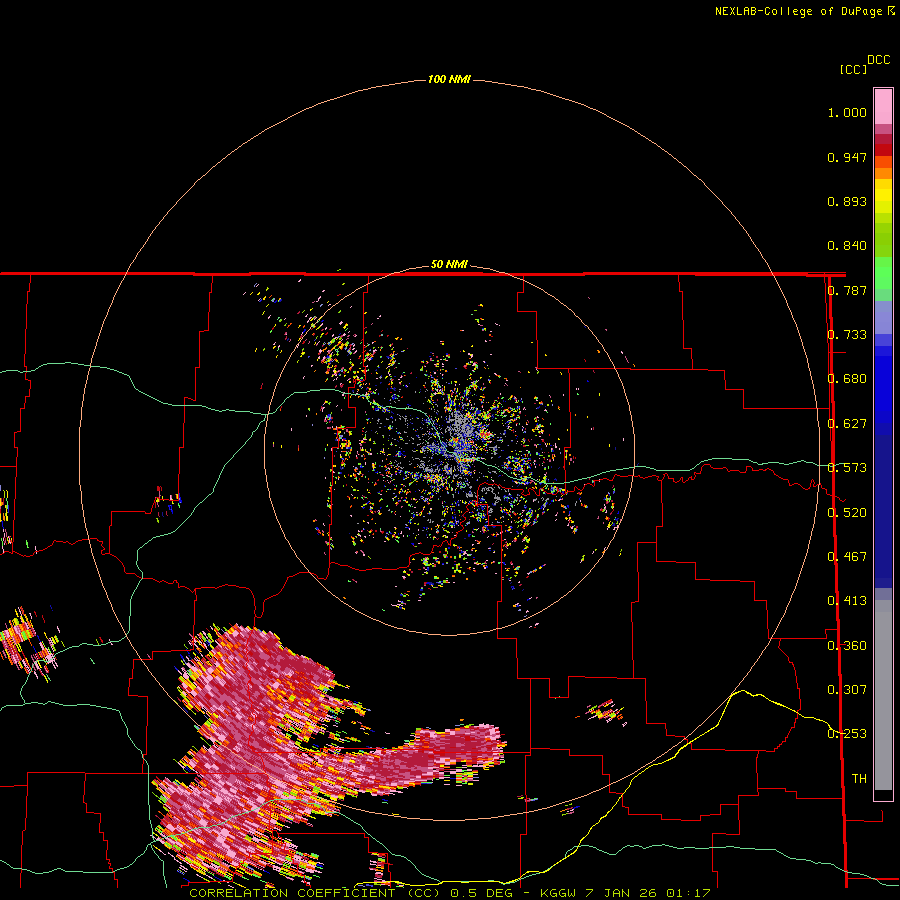Screen dimensions: 900x900
Task: Click the 01:17 timestamp in the caption
Action: (x=688, y=893)
